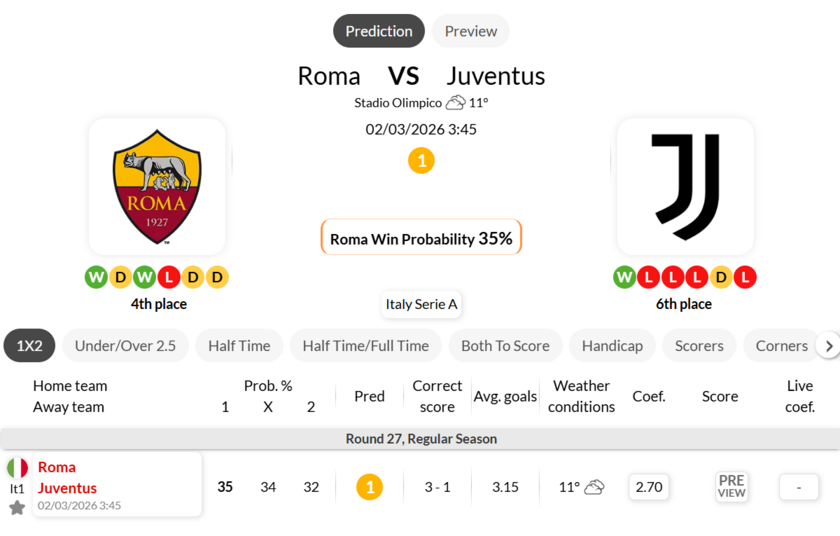Select the Prediction tab
The image size is (840, 536).
pos(379,31)
